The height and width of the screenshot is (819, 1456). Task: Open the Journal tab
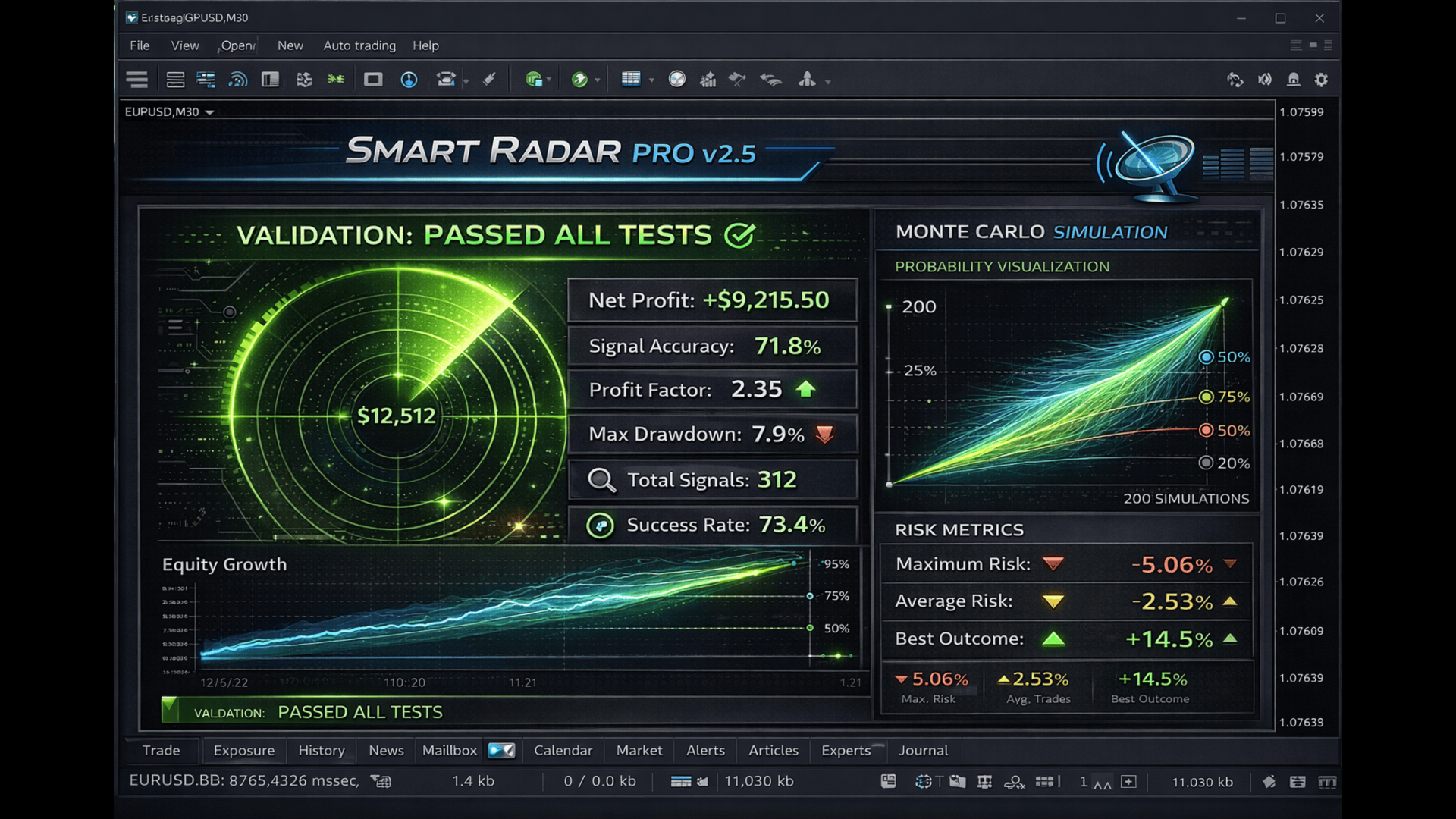[x=923, y=751]
